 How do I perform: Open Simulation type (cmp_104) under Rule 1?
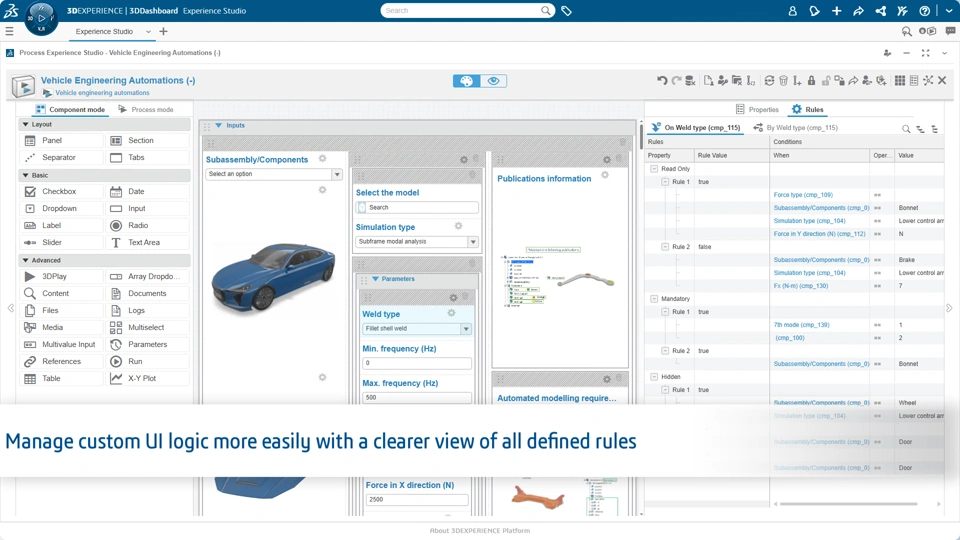click(809, 220)
